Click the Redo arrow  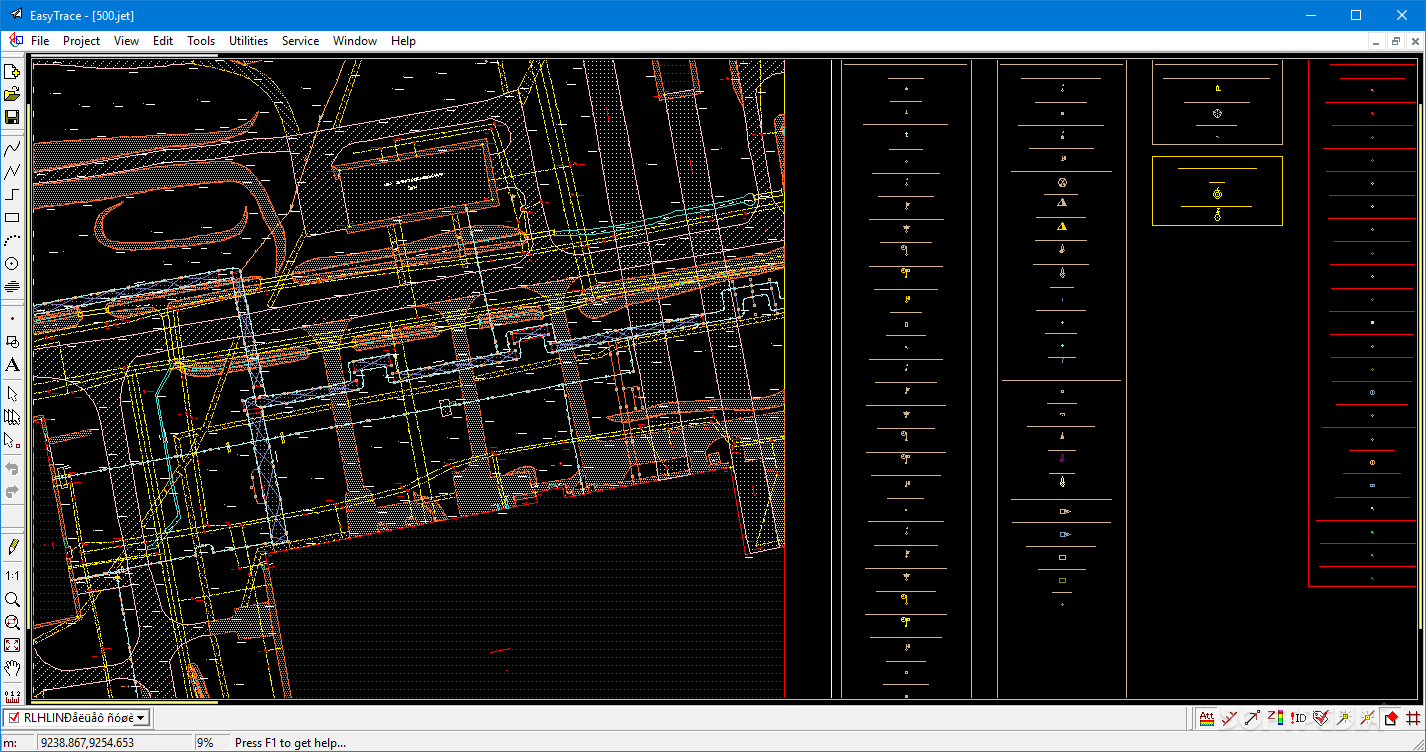tap(12, 492)
